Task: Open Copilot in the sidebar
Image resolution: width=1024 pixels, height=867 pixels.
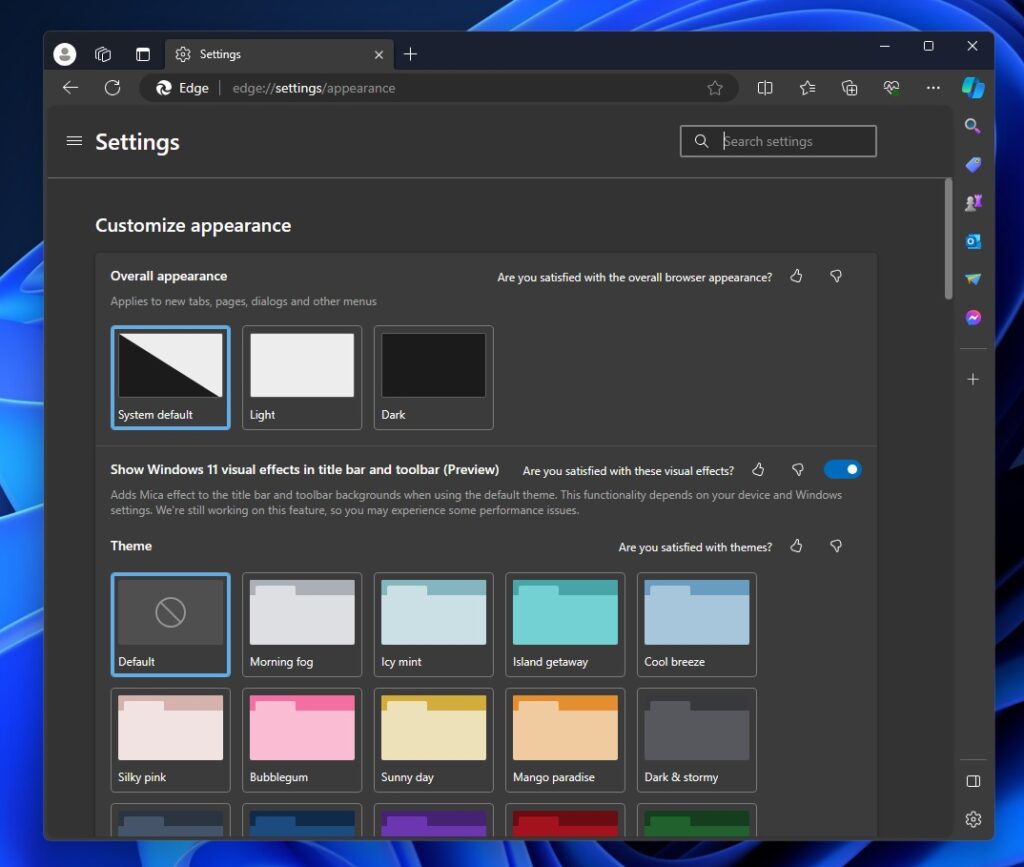Action: pyautogui.click(x=974, y=88)
